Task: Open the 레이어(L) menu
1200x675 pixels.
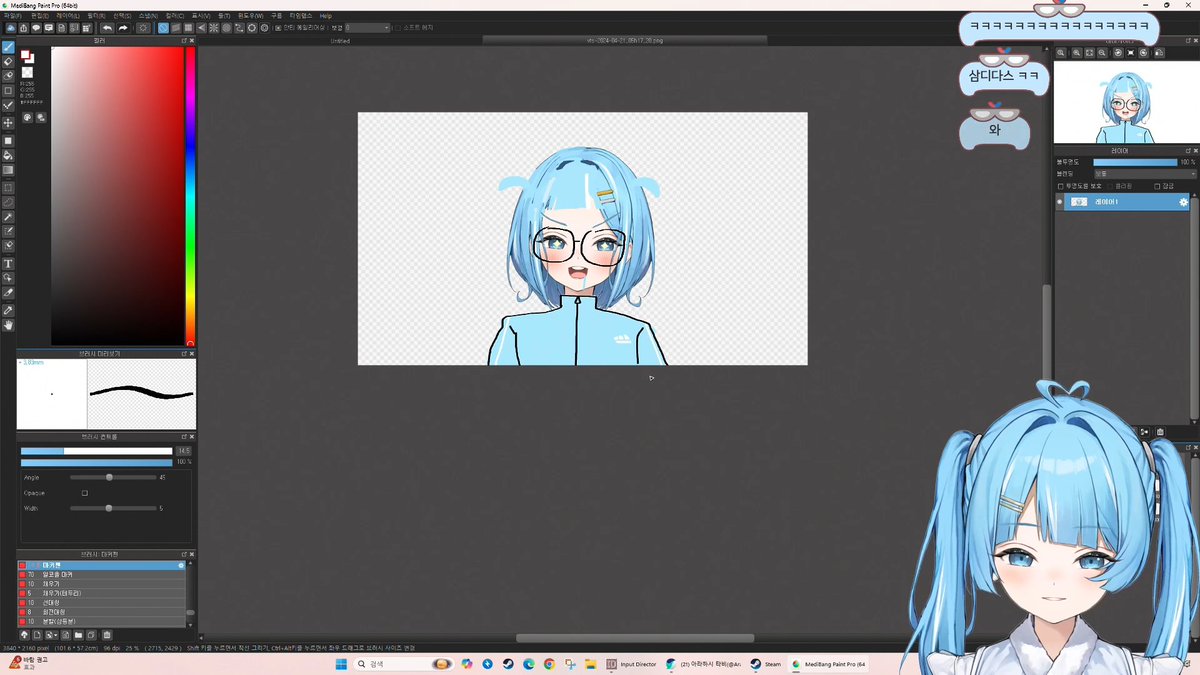Action: tap(67, 16)
